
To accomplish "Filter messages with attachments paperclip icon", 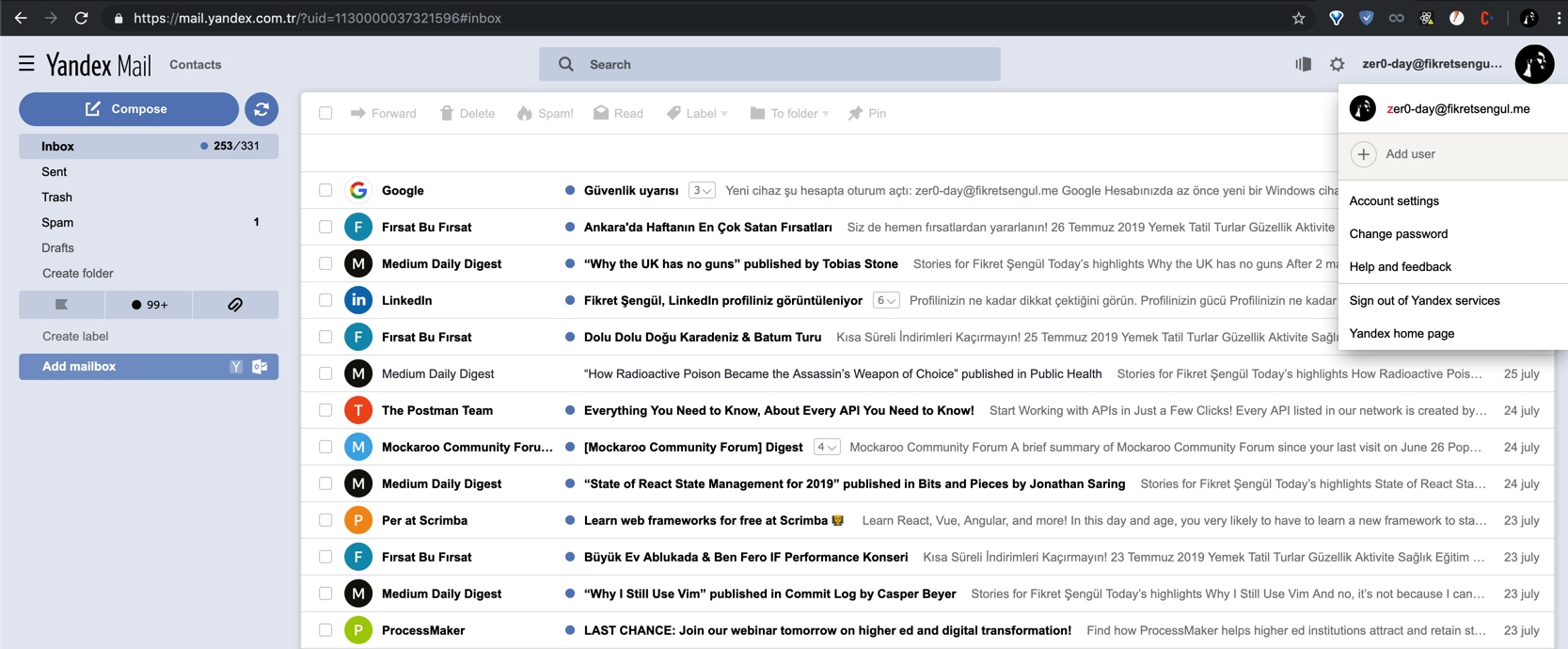I will [x=235, y=305].
